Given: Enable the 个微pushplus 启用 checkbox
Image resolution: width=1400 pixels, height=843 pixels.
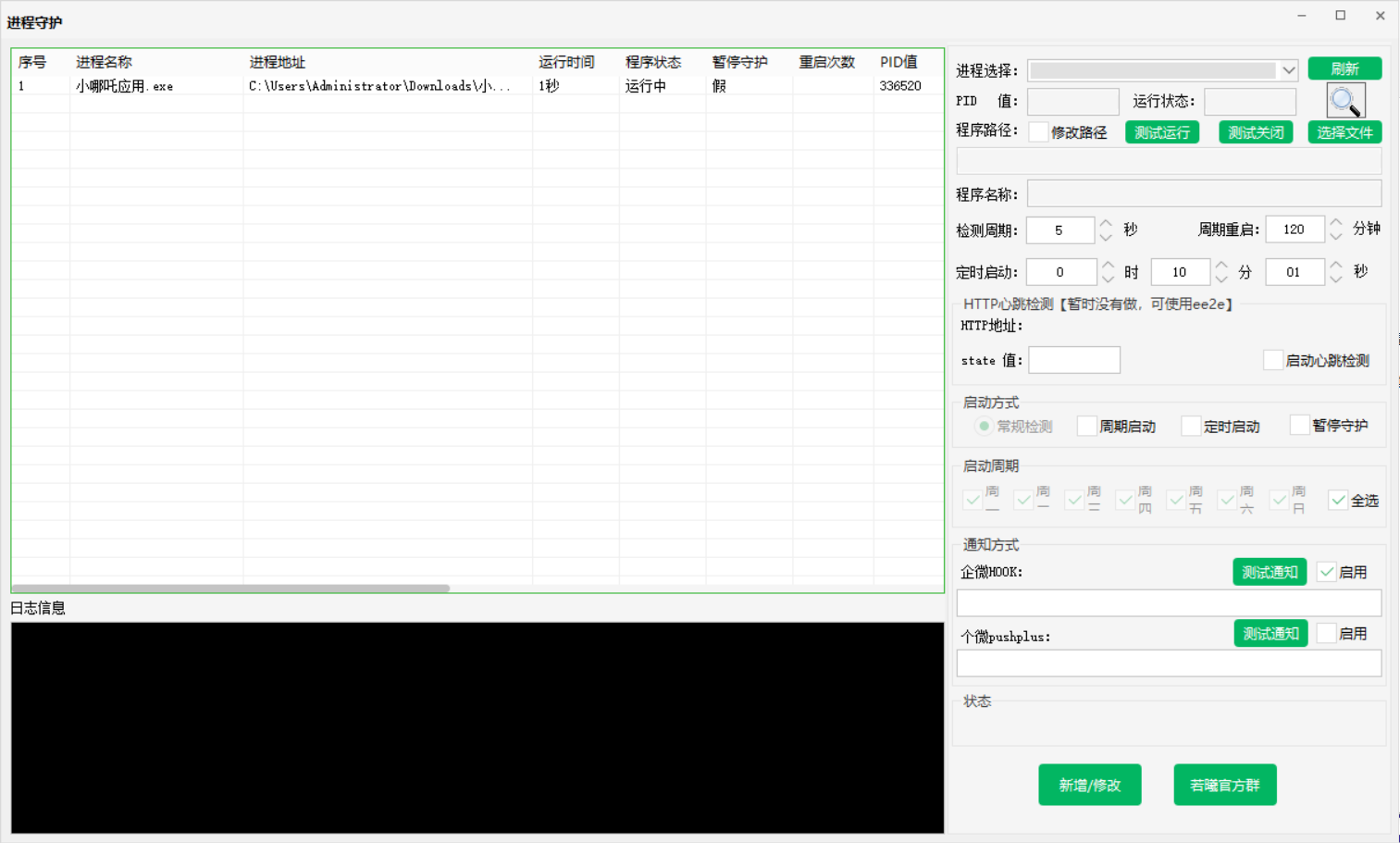Looking at the screenshot, I should tap(1327, 633).
